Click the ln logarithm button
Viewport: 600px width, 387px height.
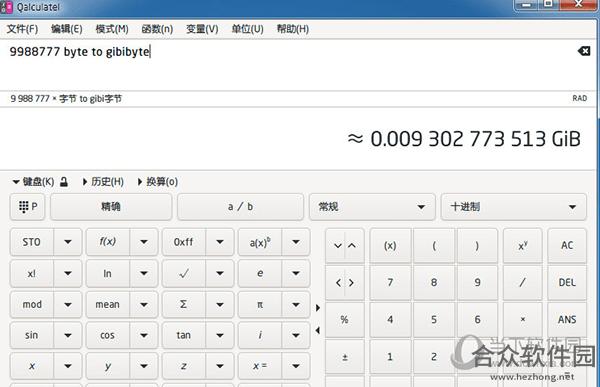[x=108, y=273]
